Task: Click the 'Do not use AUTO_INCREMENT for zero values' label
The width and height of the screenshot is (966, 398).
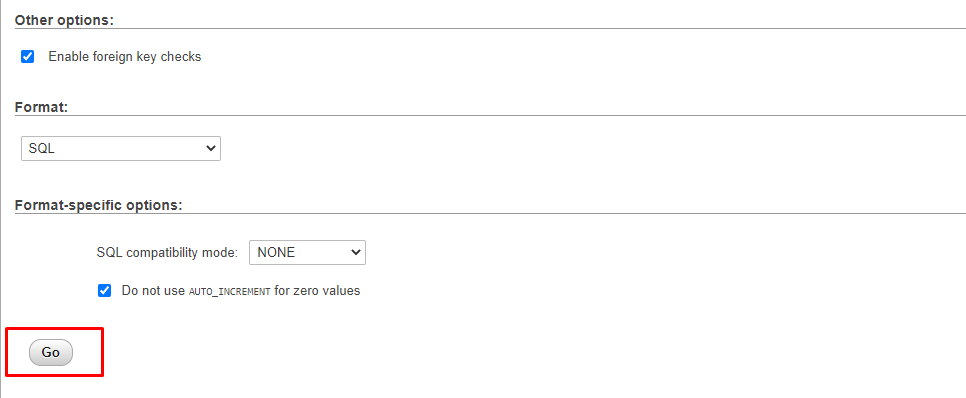Action: 241,290
